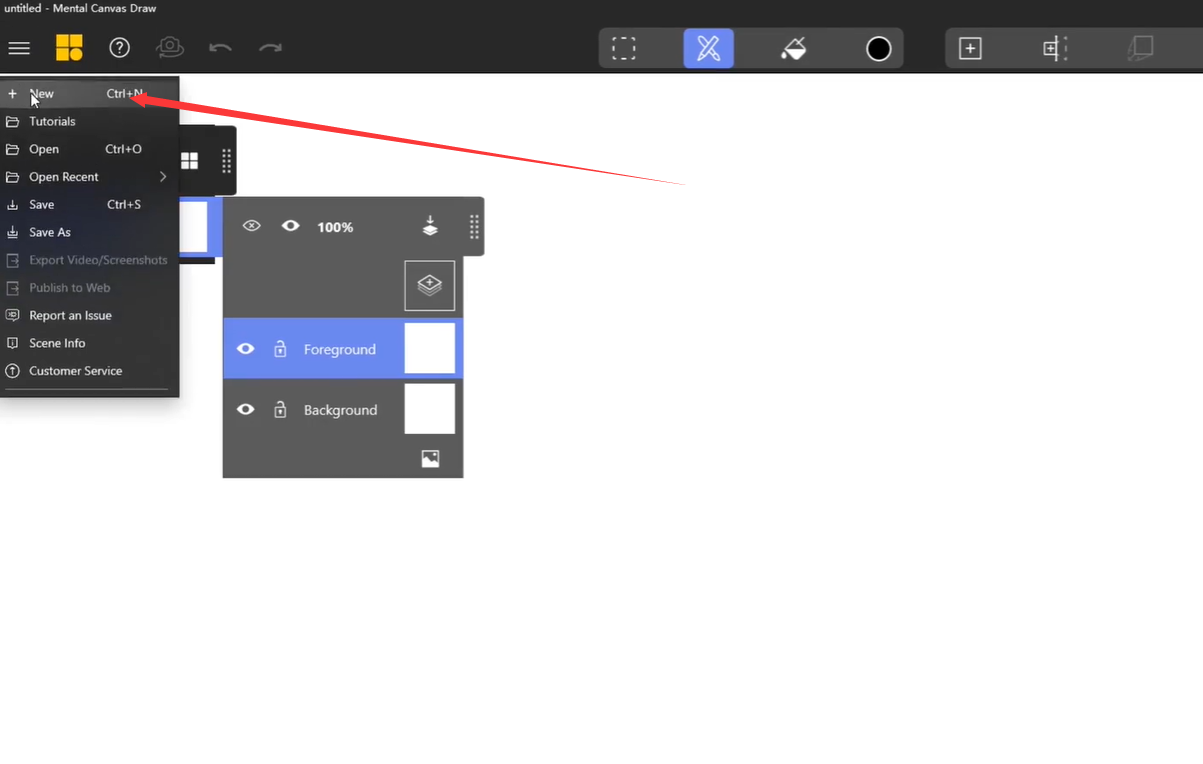Toggle the Background layer lock
The width and height of the screenshot is (1203, 764).
point(280,409)
